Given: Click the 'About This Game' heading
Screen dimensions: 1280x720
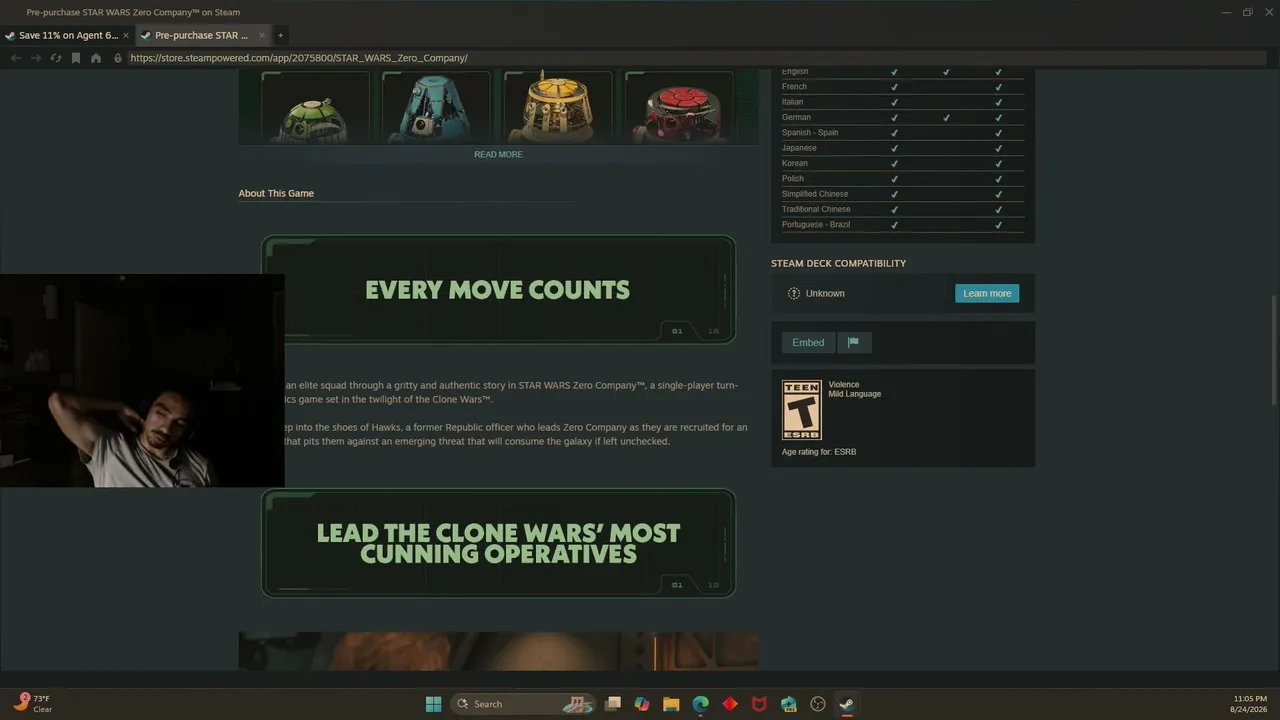Looking at the screenshot, I should pyautogui.click(x=276, y=193).
